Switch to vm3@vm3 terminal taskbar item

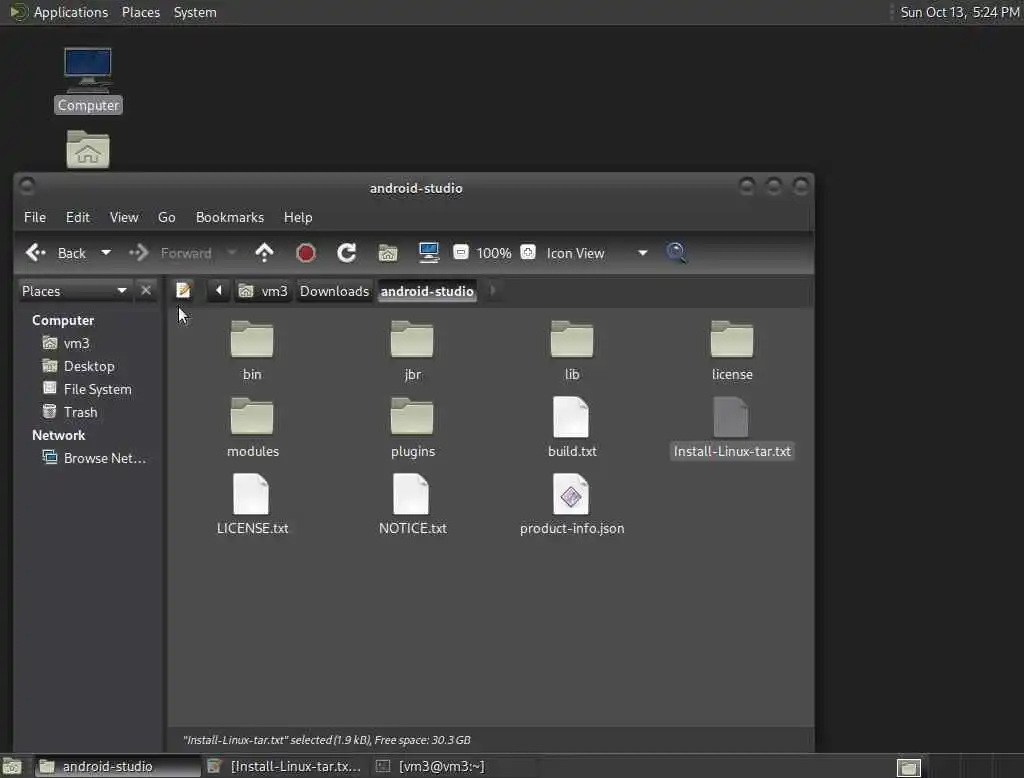click(453, 766)
